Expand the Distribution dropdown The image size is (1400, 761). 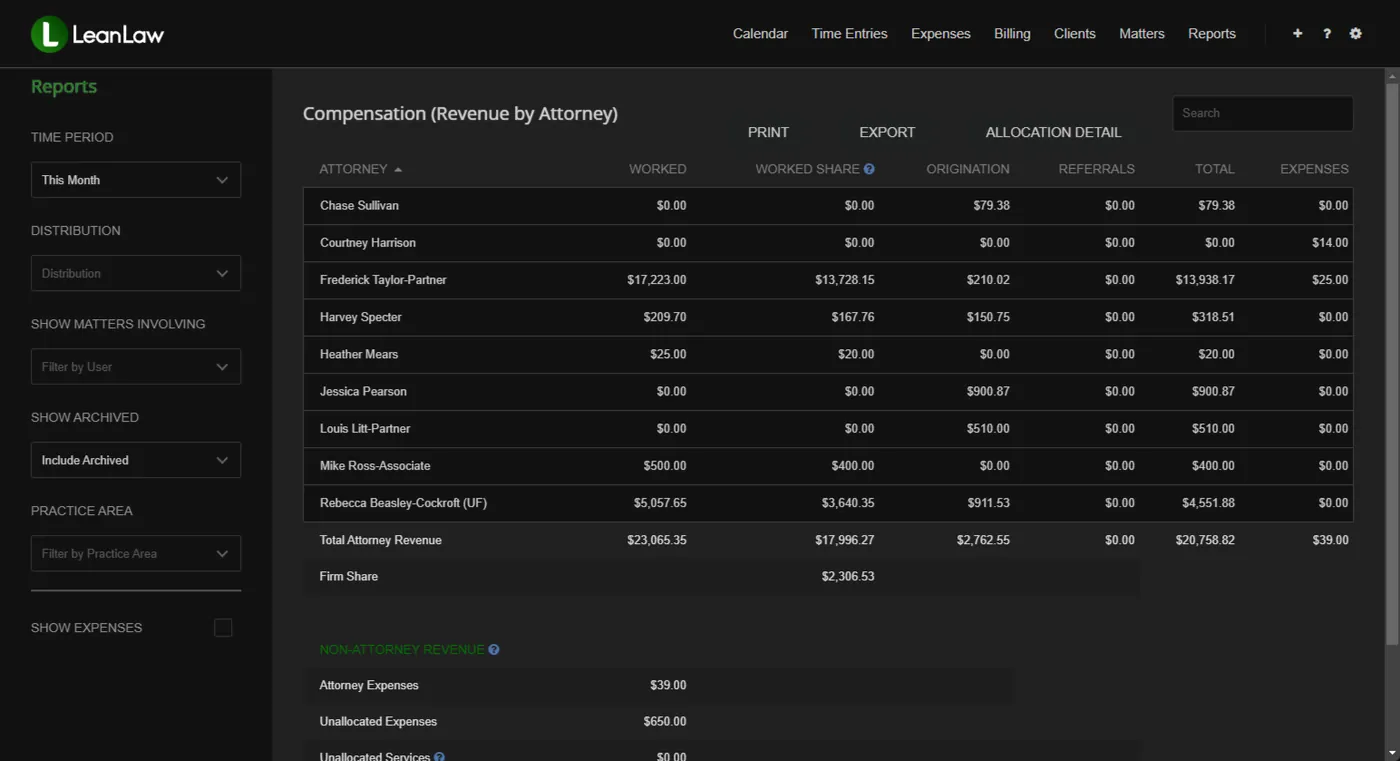(x=136, y=273)
